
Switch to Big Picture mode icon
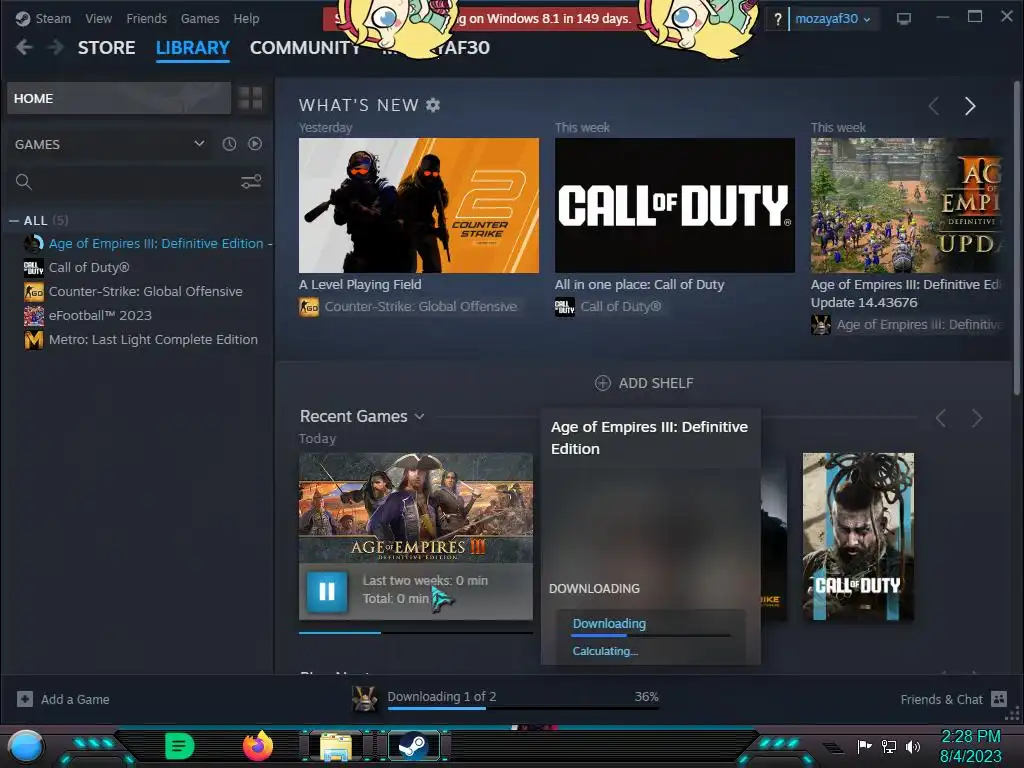(904, 18)
